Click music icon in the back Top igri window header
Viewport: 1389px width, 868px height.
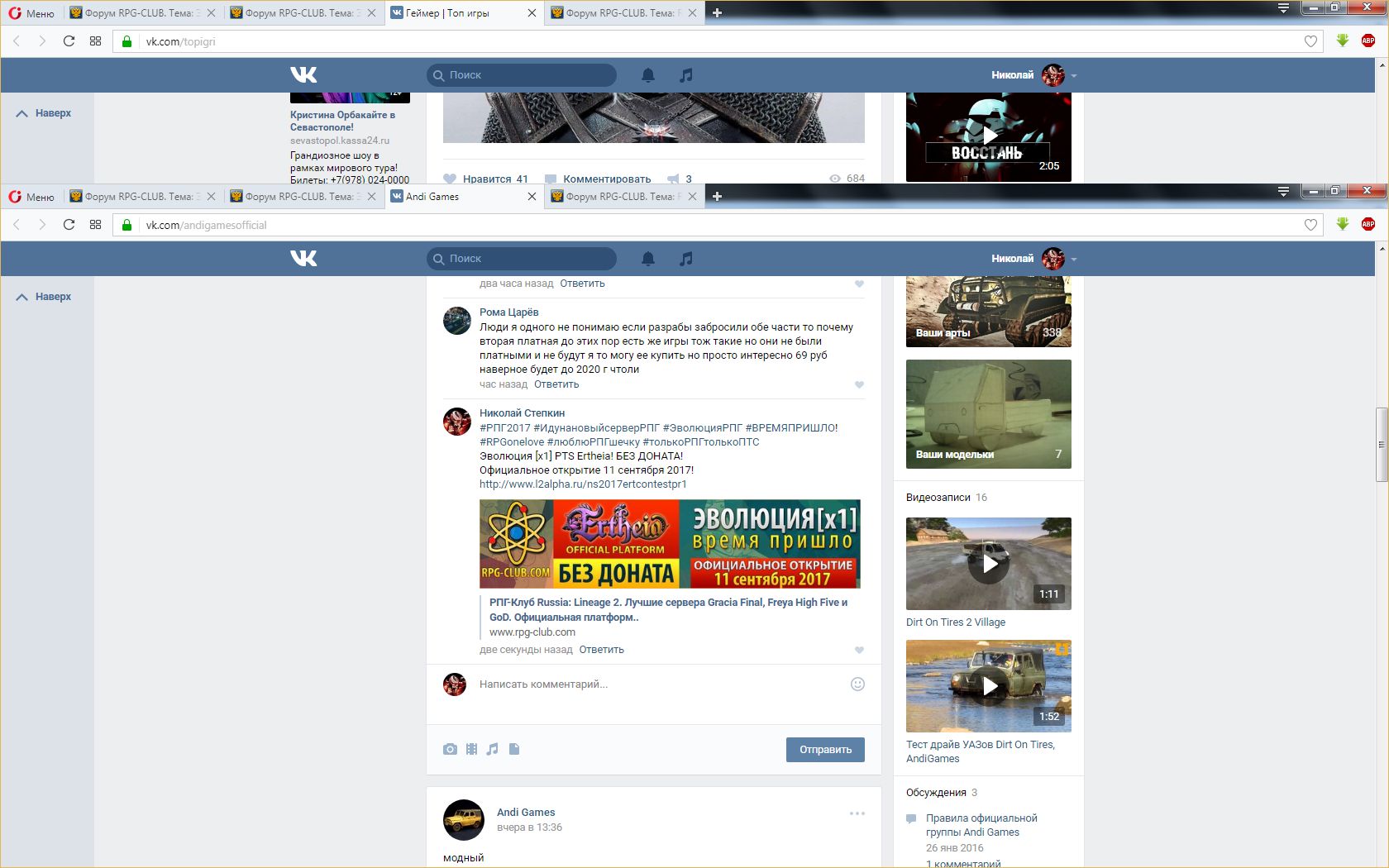click(x=685, y=75)
